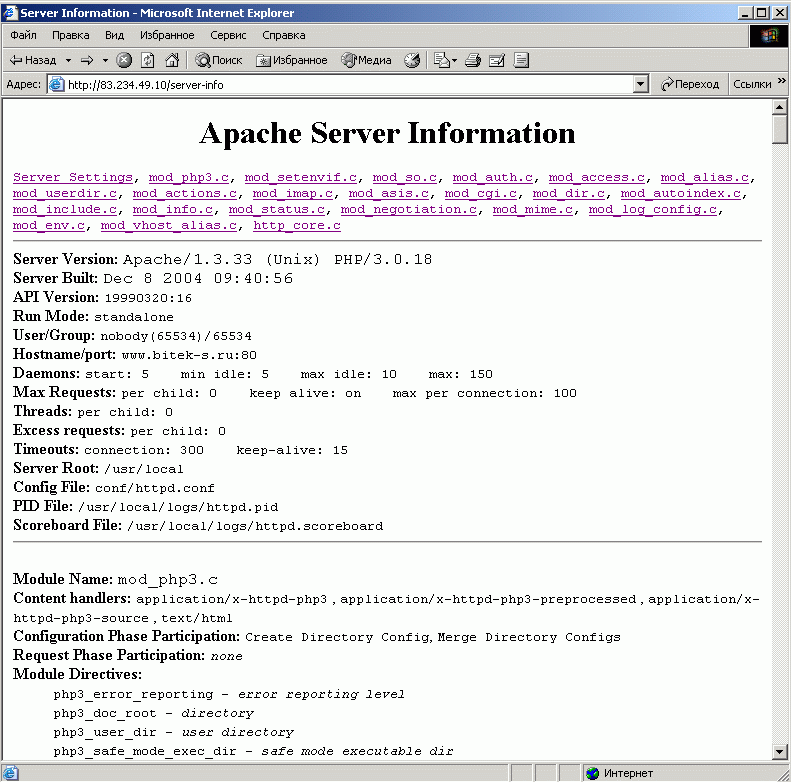Follow the mod_php3.c link
This screenshot has width=791, height=782.
[189, 178]
